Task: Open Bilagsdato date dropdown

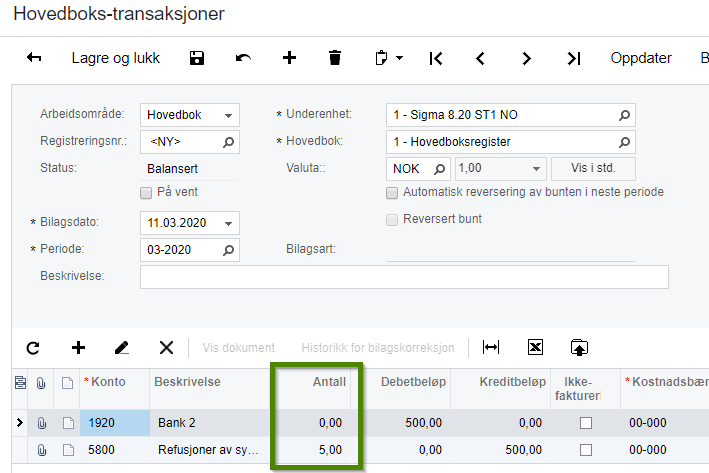Action: 228,223
